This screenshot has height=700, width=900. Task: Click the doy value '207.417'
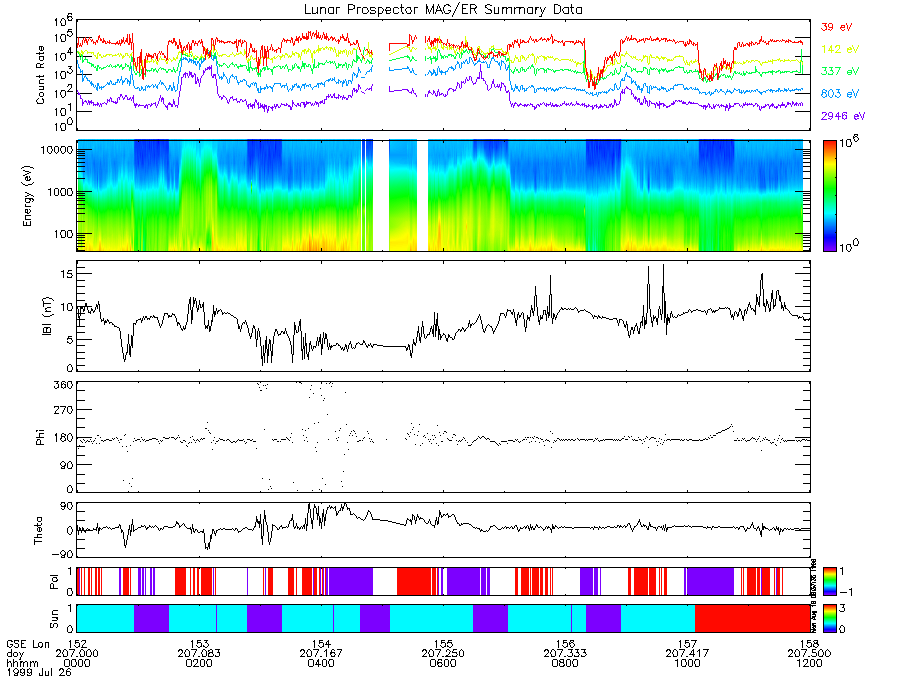pos(687,654)
